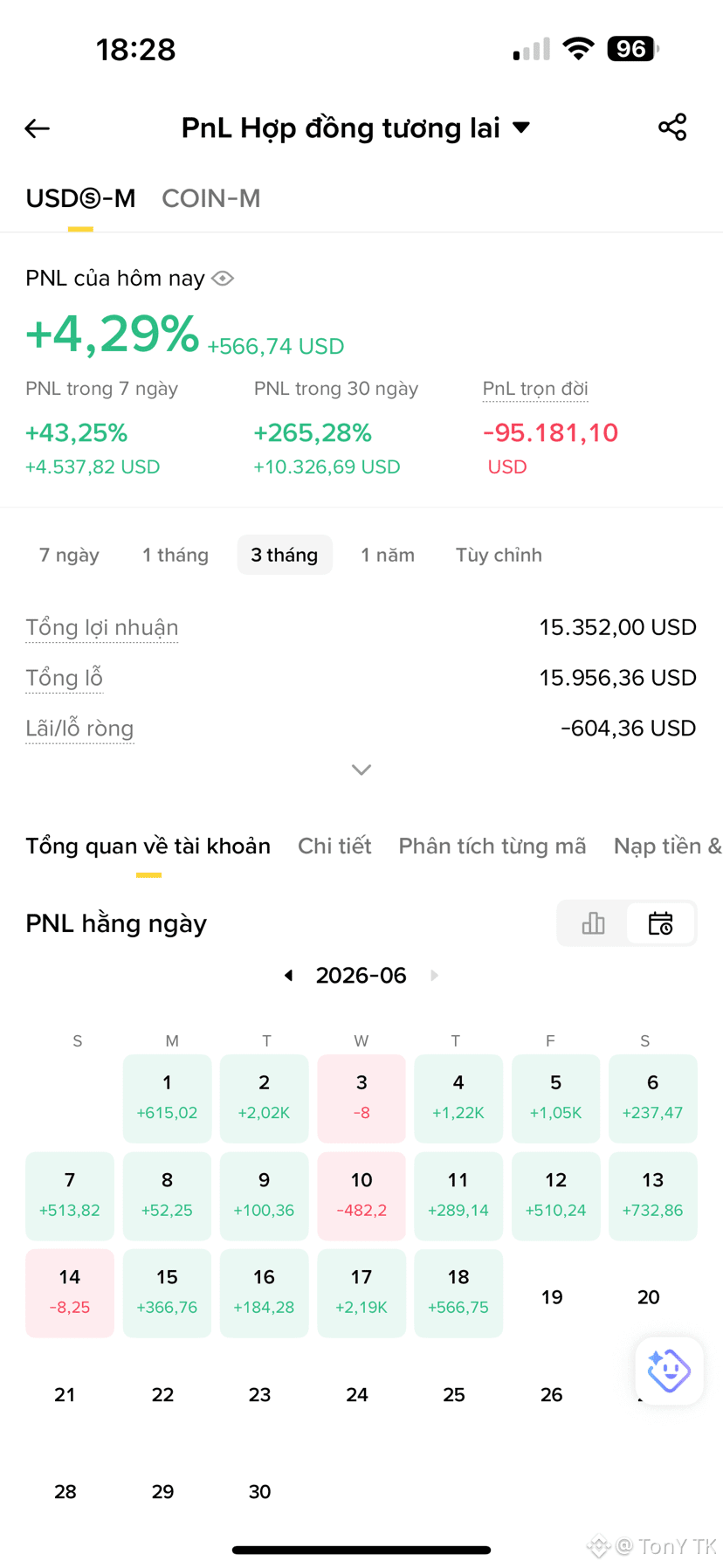
Task: Select the red June 10 loss cell
Action: [361, 1196]
